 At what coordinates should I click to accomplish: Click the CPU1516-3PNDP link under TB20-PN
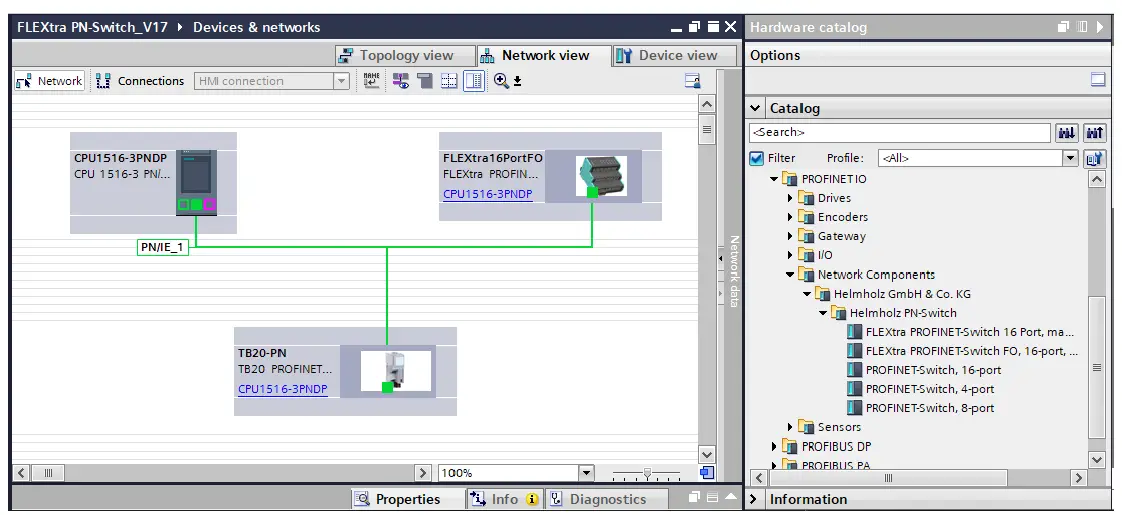point(283,389)
